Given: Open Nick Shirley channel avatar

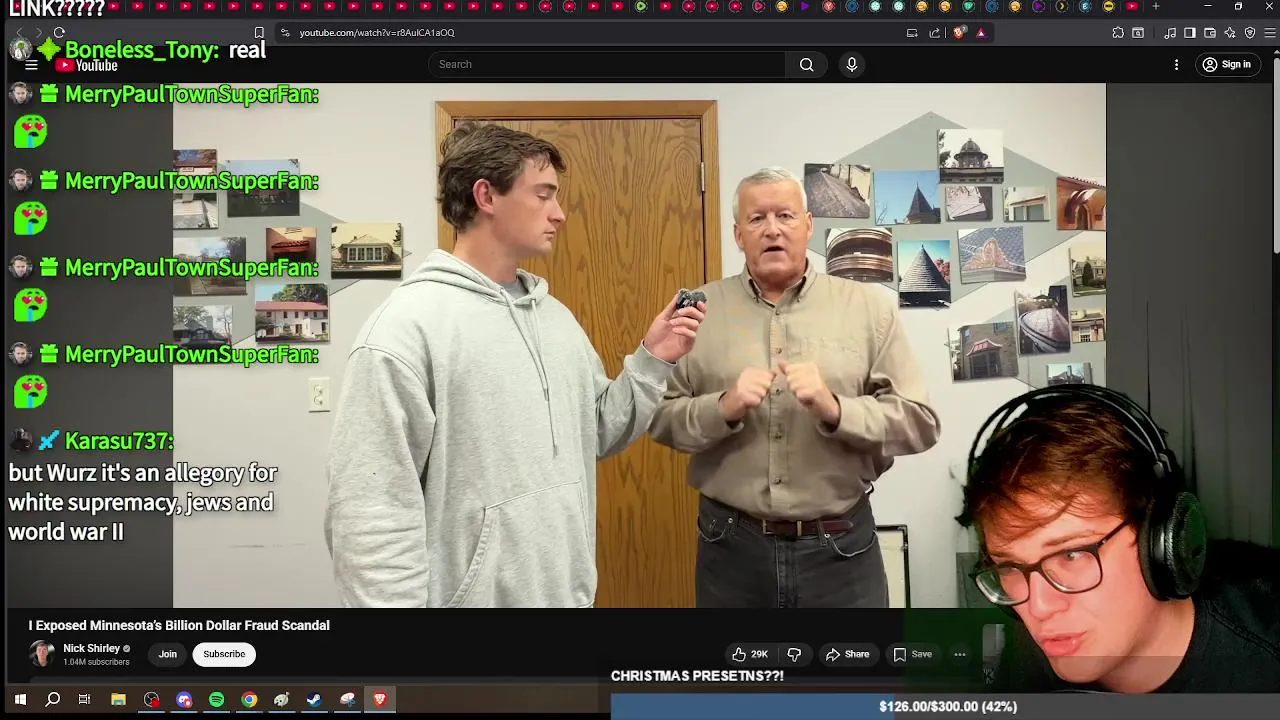Looking at the screenshot, I should 42,654.
